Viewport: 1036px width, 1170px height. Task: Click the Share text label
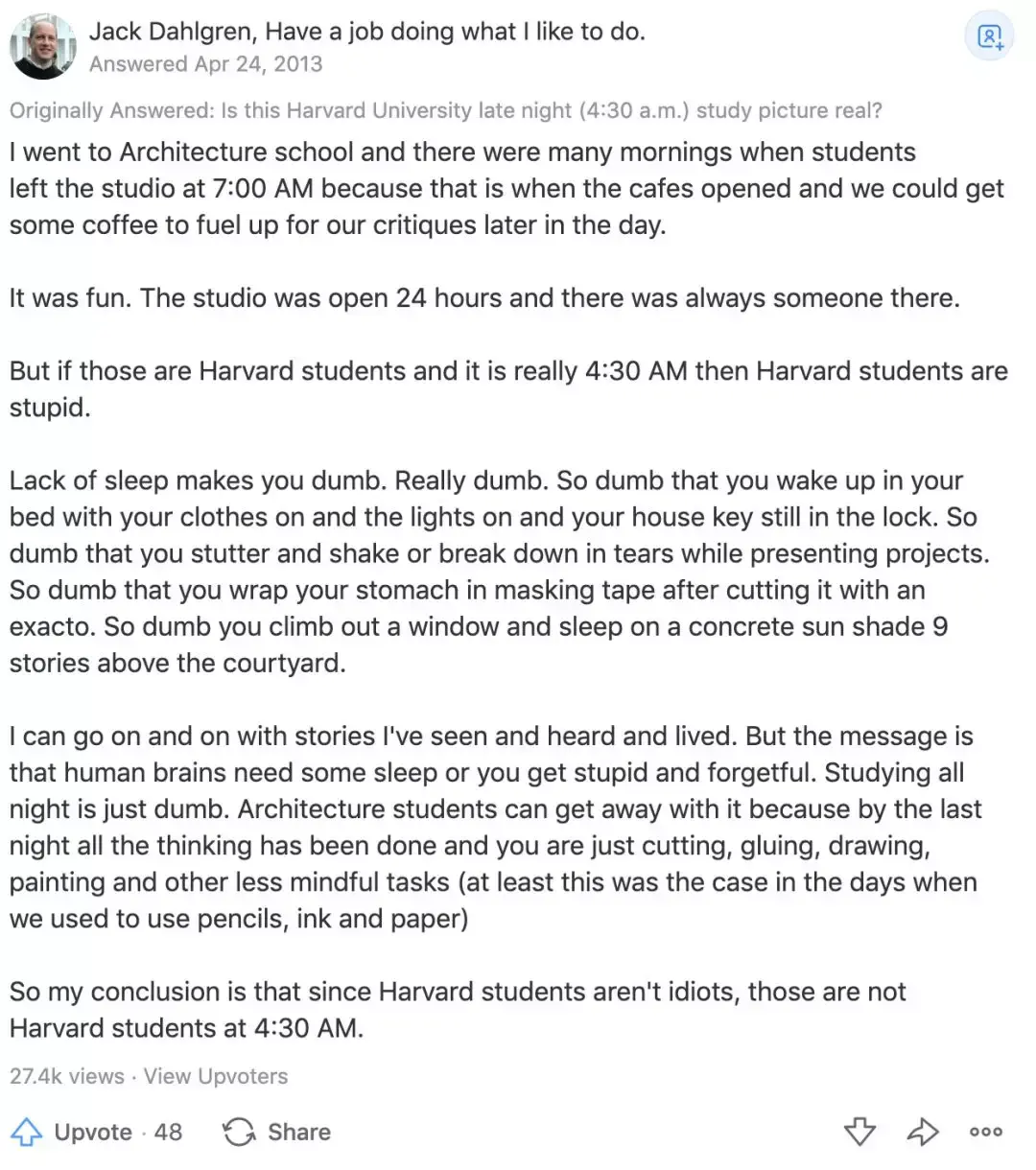(x=298, y=1132)
